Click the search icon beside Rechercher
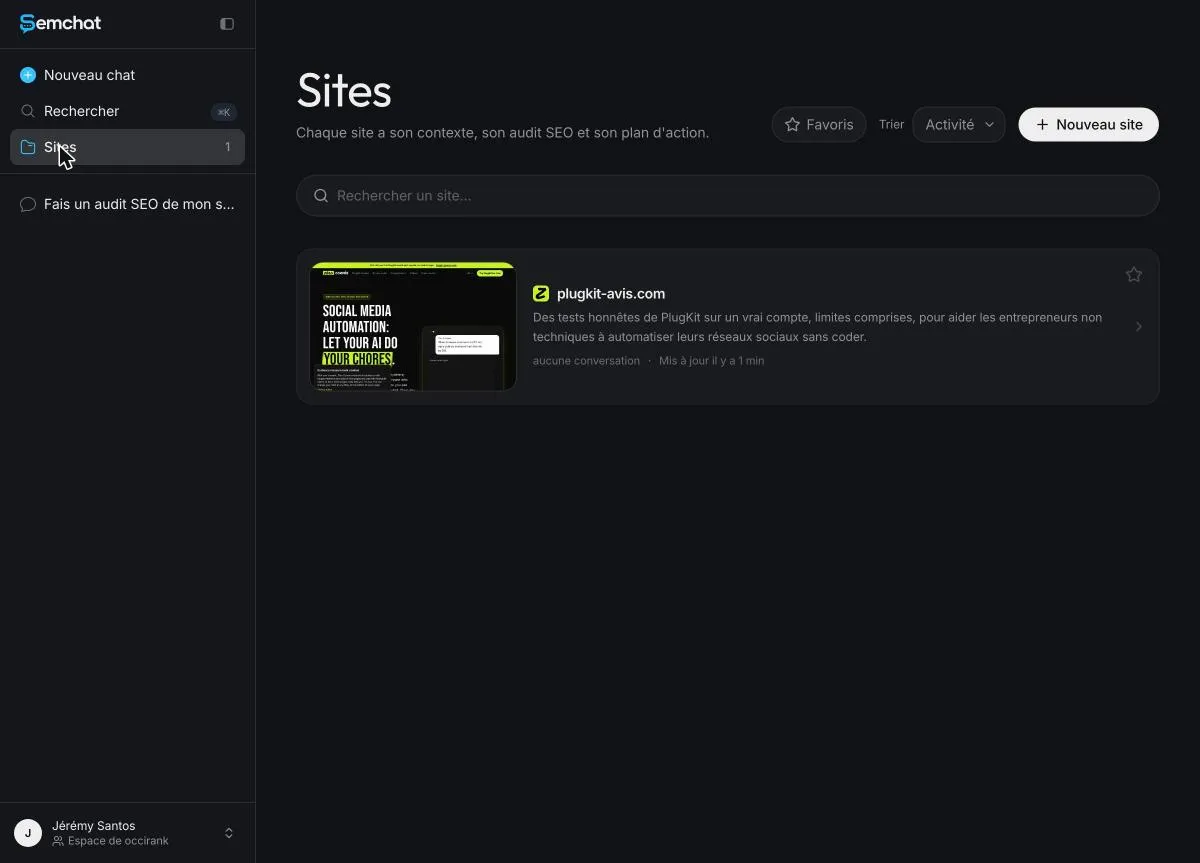 pyautogui.click(x=28, y=111)
